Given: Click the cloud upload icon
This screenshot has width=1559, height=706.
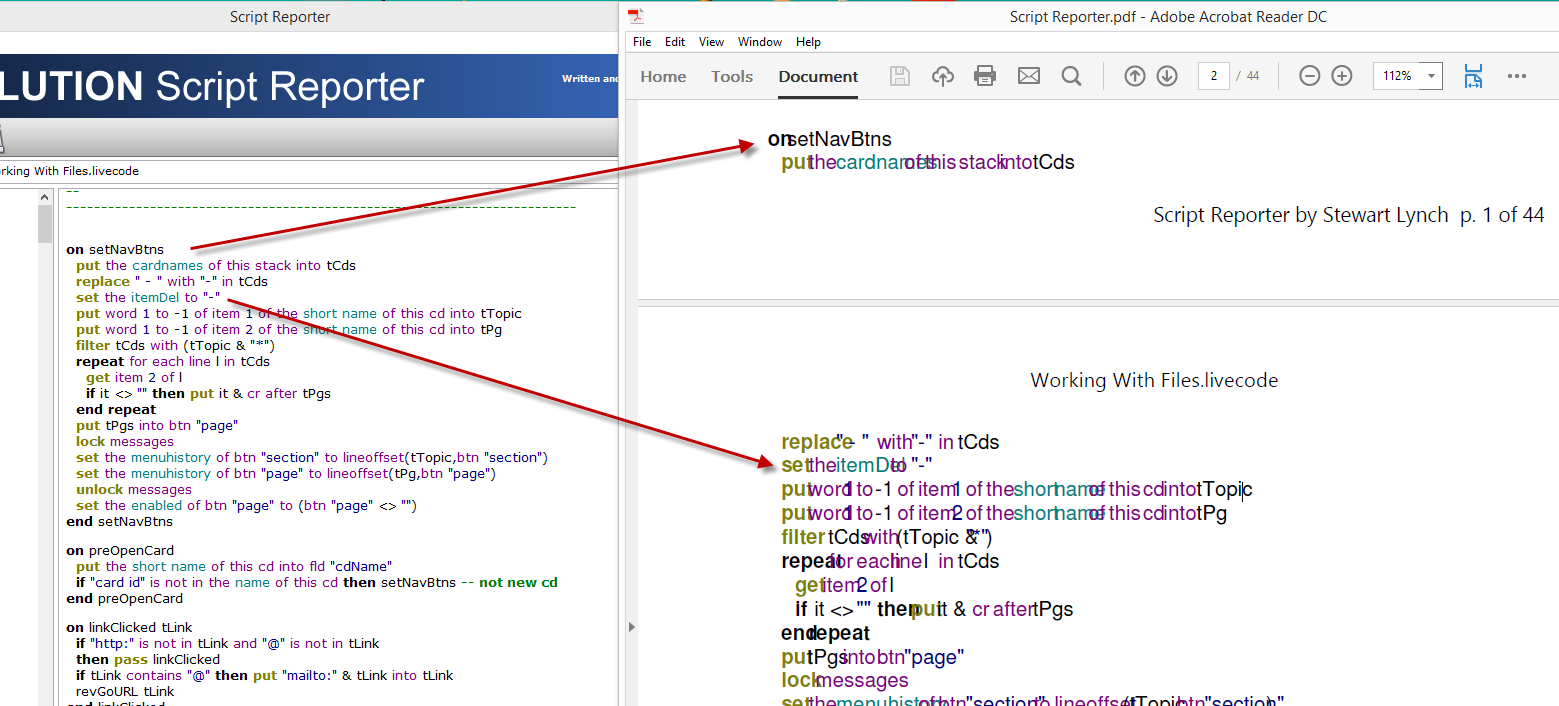Looking at the screenshot, I should click(x=942, y=76).
